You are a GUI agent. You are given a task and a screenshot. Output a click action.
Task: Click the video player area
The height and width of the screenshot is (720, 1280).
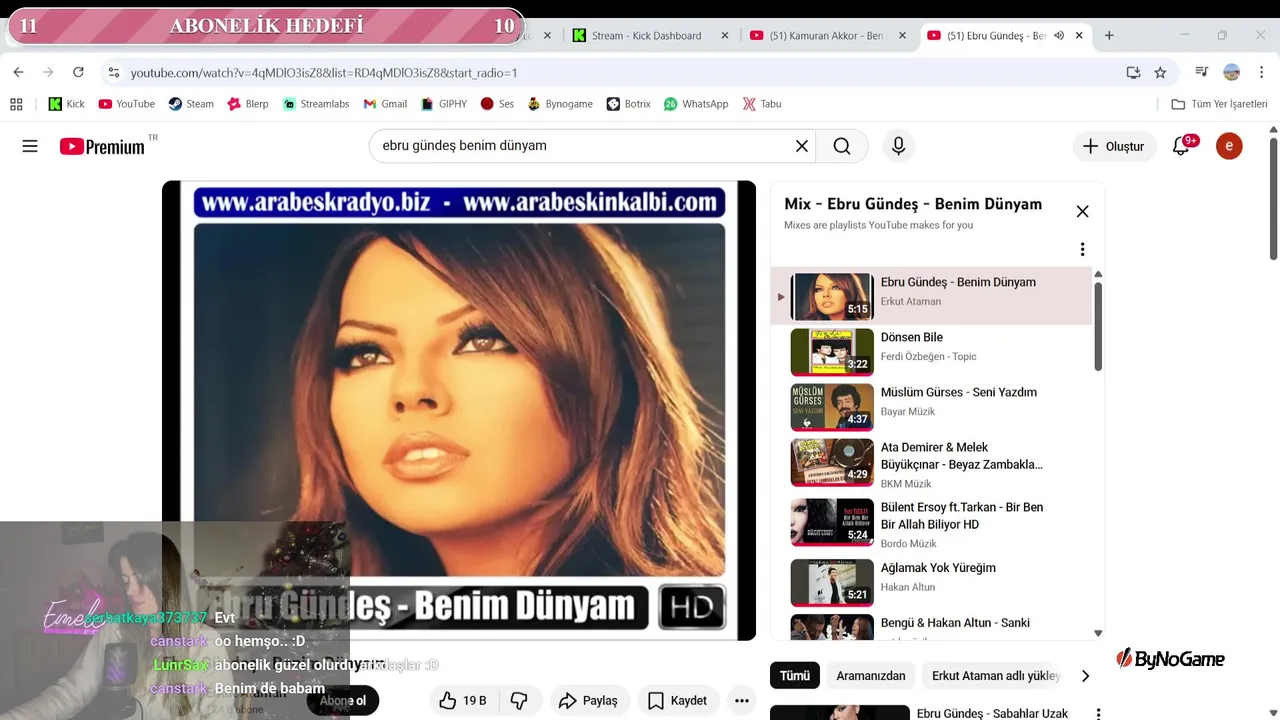[459, 410]
